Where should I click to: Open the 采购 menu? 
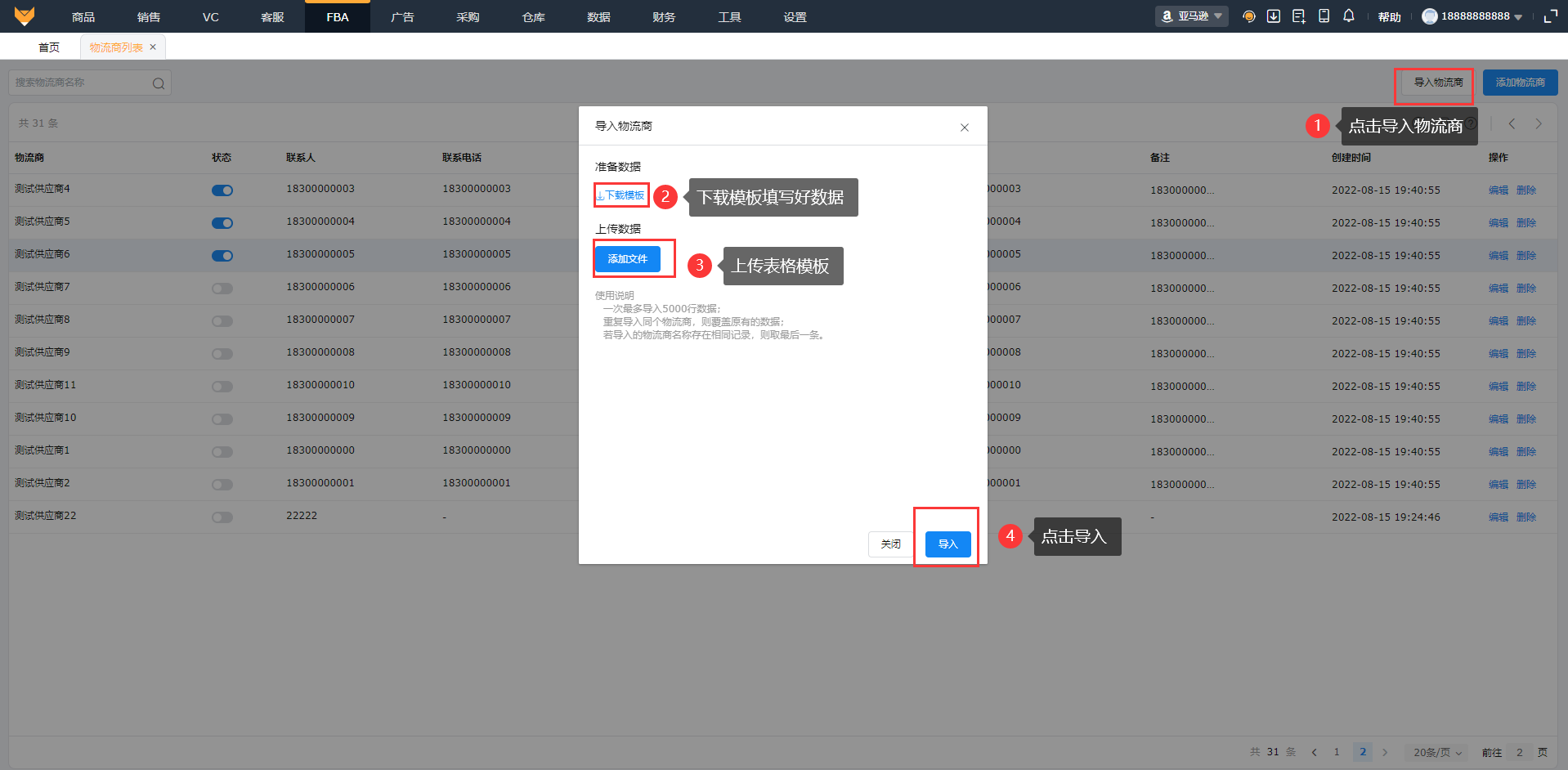pyautogui.click(x=468, y=17)
